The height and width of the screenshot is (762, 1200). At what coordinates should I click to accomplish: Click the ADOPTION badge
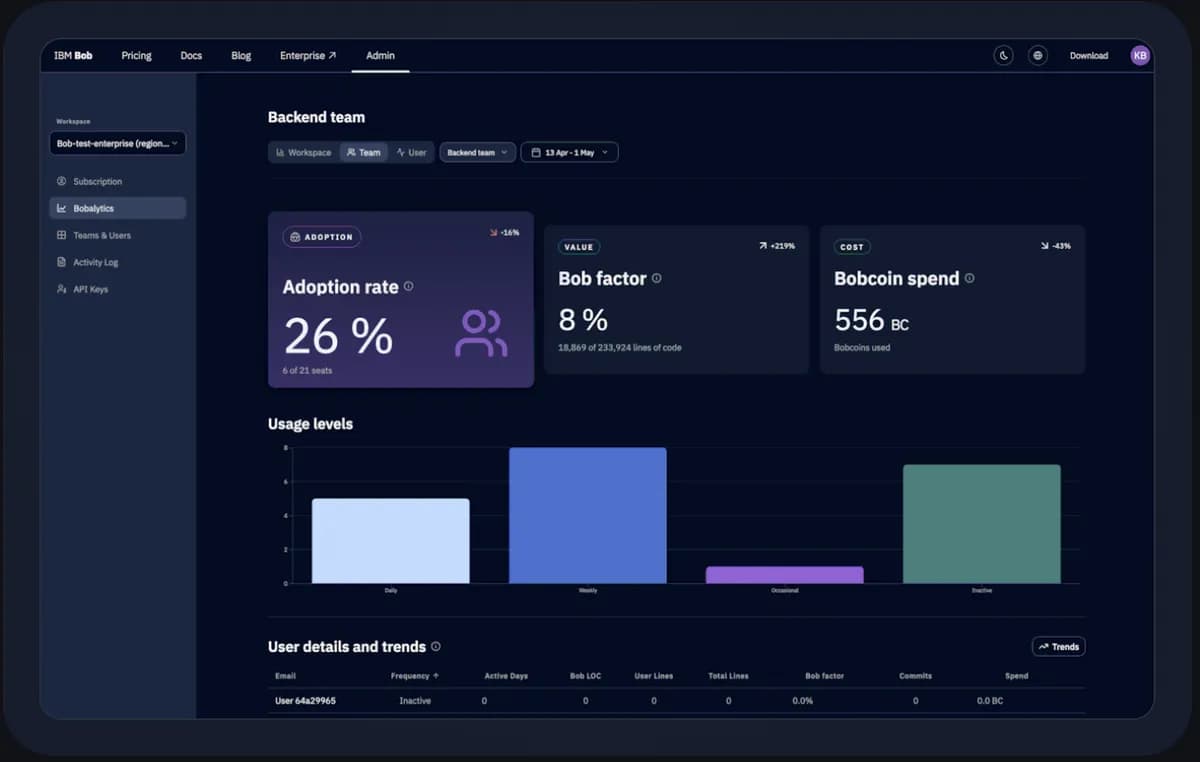pyautogui.click(x=322, y=237)
